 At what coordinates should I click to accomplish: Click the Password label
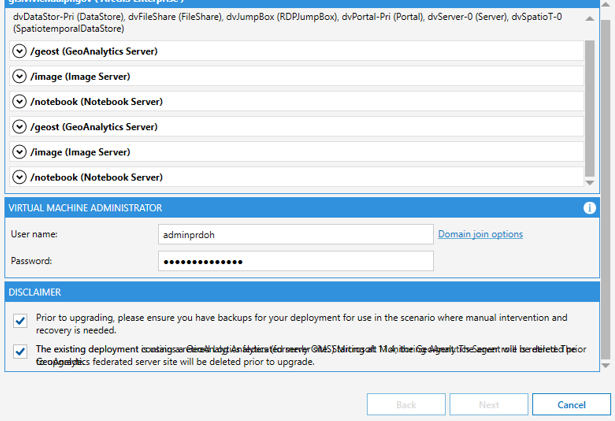tap(31, 261)
